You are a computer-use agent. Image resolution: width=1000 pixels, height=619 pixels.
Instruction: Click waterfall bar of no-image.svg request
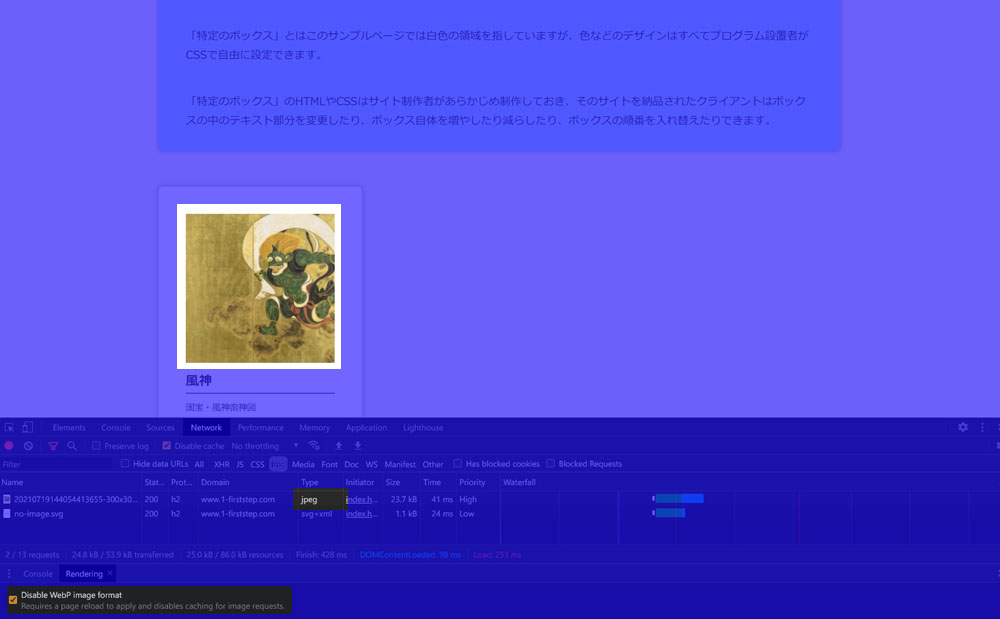(668, 513)
